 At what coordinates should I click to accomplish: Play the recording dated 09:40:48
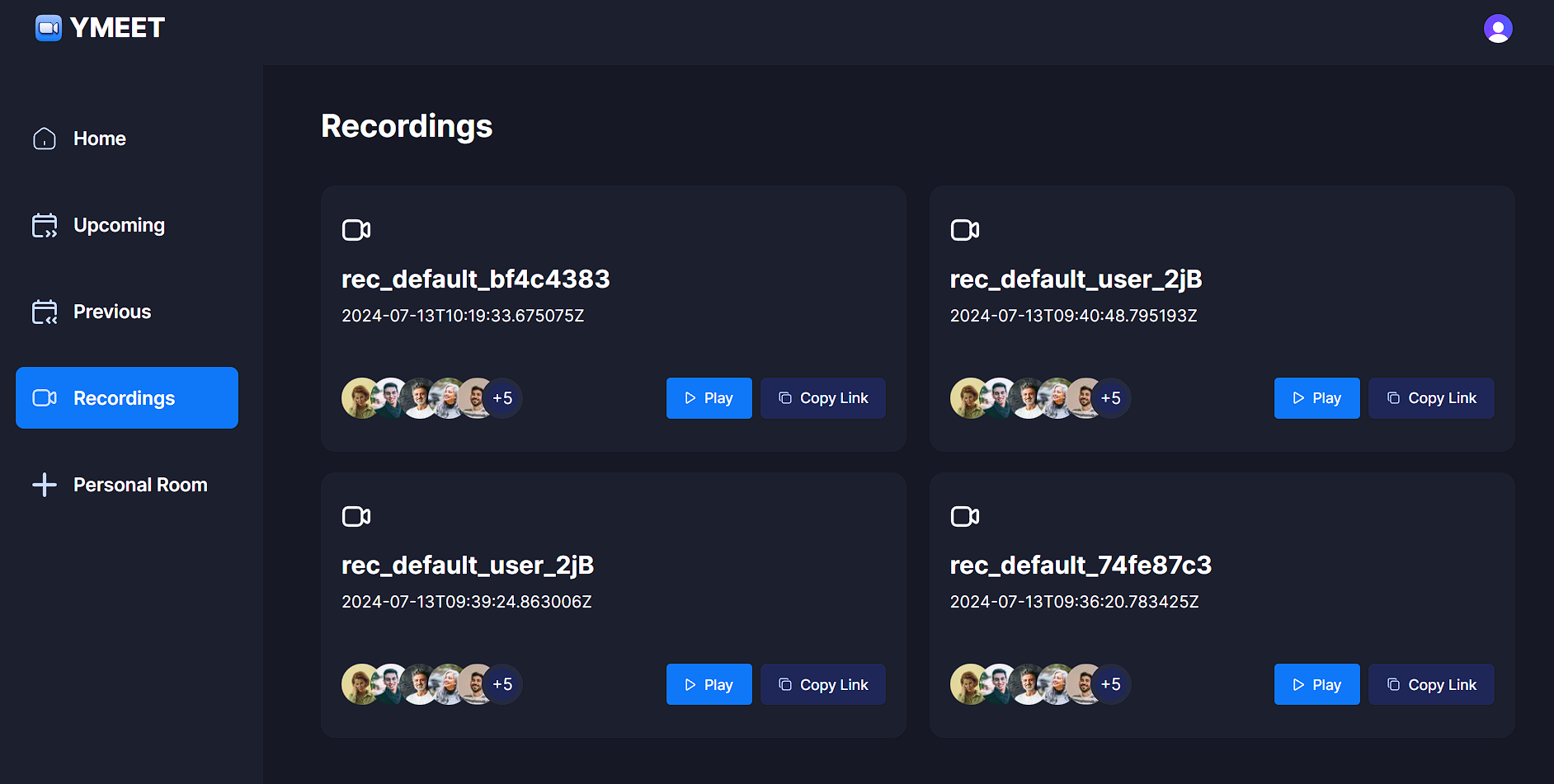click(x=1317, y=398)
